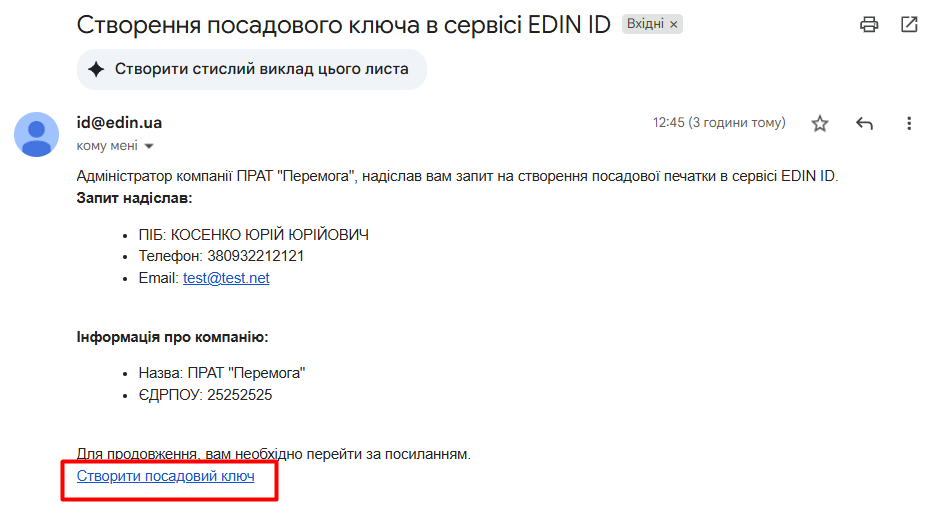
Task: Click the ЄДРПОУ code 25252525
Action: [x=239, y=395]
